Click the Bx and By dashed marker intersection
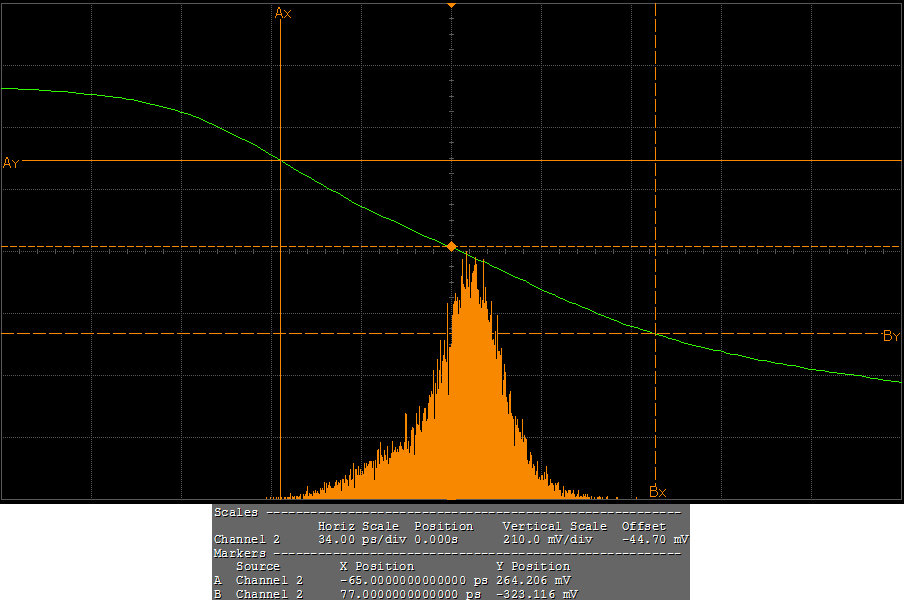Screen dimensions: 904x600 tap(655, 333)
